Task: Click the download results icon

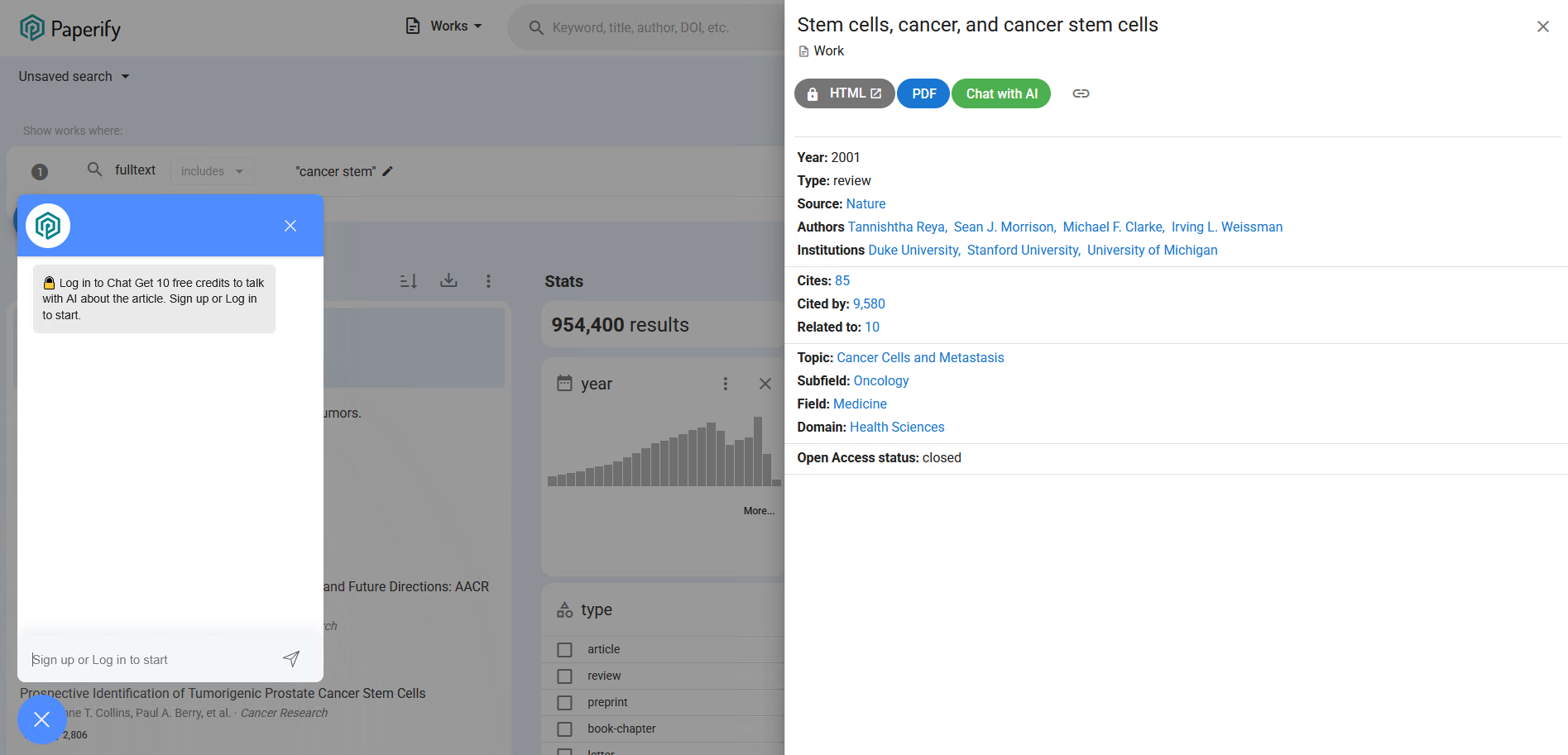Action: tap(448, 281)
